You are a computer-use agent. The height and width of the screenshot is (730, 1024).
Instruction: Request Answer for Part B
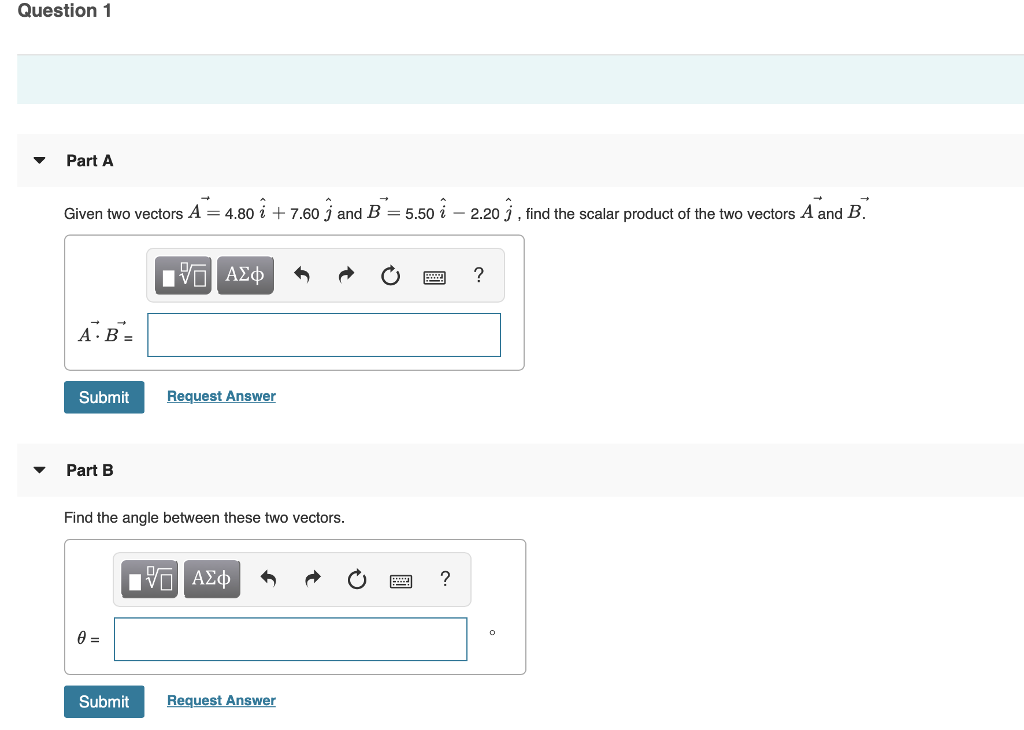[220, 700]
